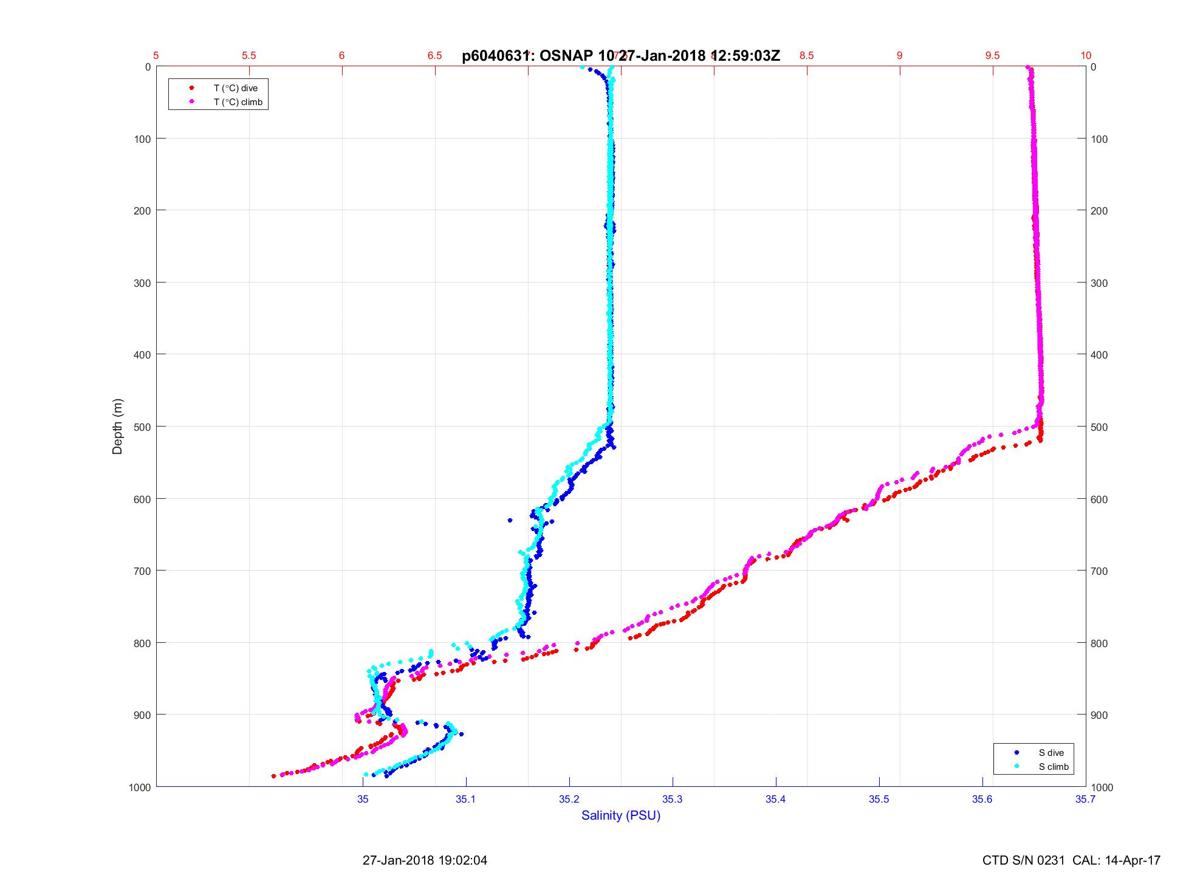
Task: Select salinity tick label 35.6
Action: point(983,799)
